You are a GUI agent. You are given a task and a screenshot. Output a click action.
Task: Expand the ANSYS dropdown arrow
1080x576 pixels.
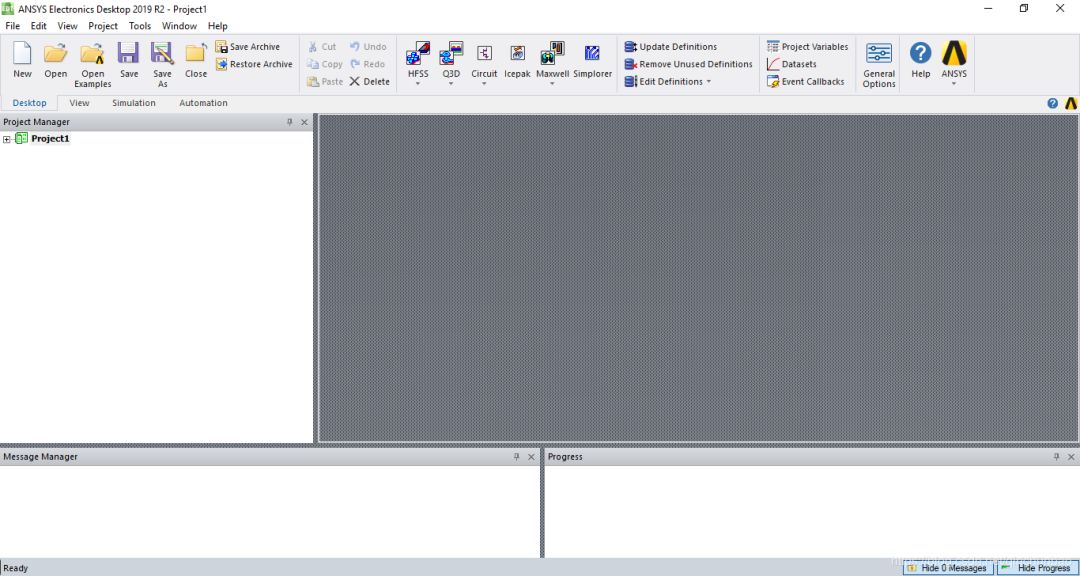tap(954, 84)
